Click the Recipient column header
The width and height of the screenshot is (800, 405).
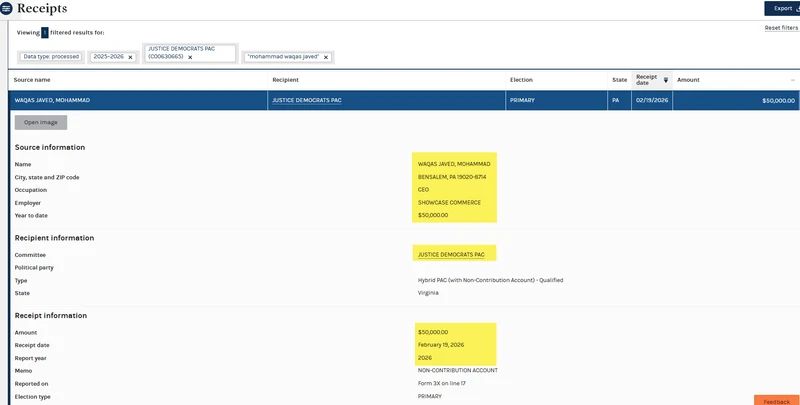click(285, 80)
